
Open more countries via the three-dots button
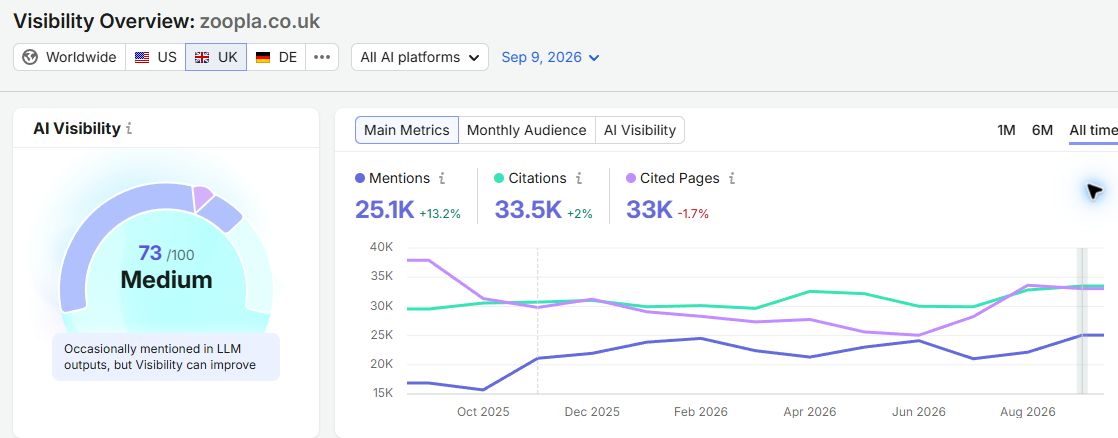tap(322, 57)
